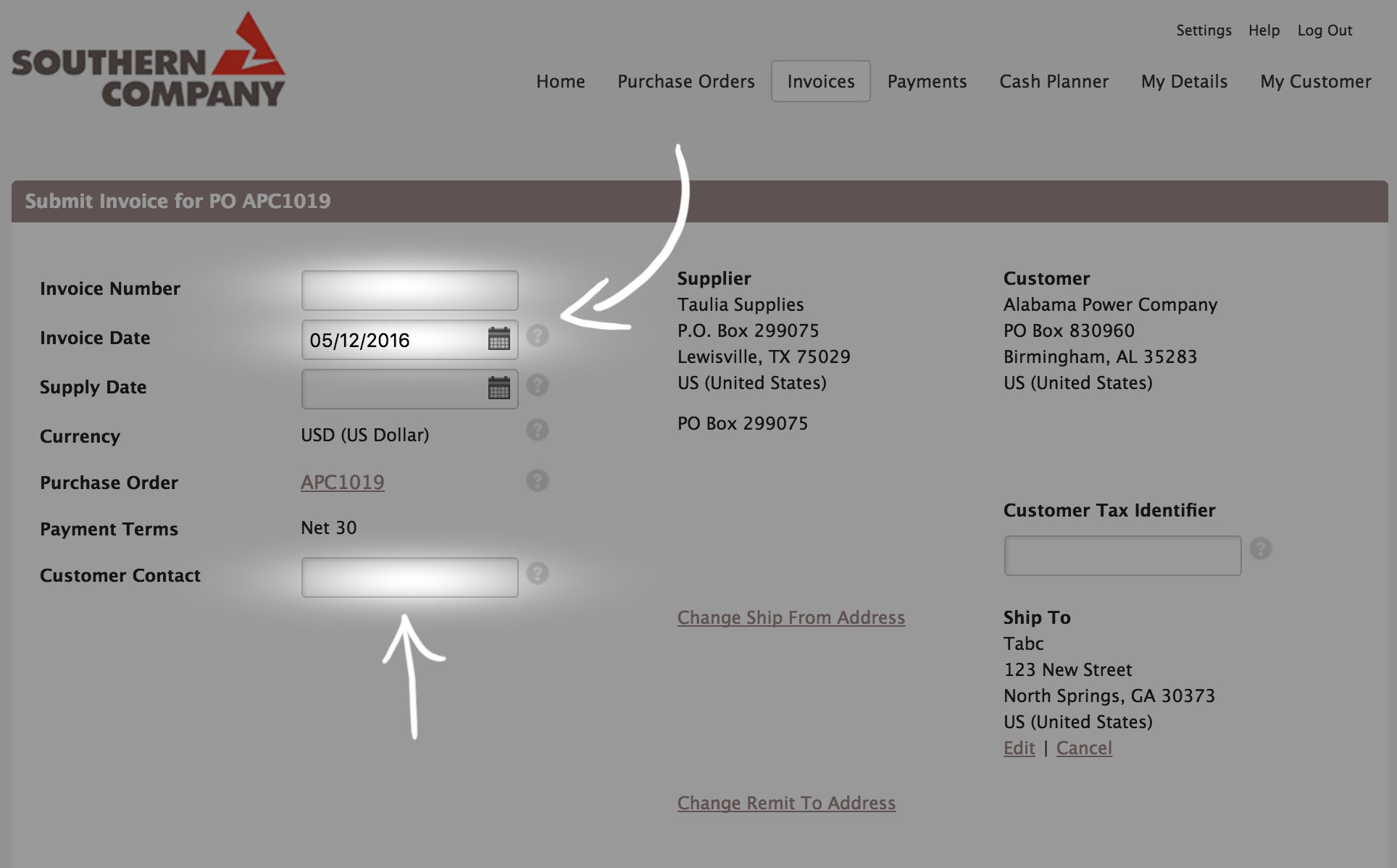This screenshot has width=1397, height=868.
Task: Open the My Customer tab
Action: tap(1316, 81)
